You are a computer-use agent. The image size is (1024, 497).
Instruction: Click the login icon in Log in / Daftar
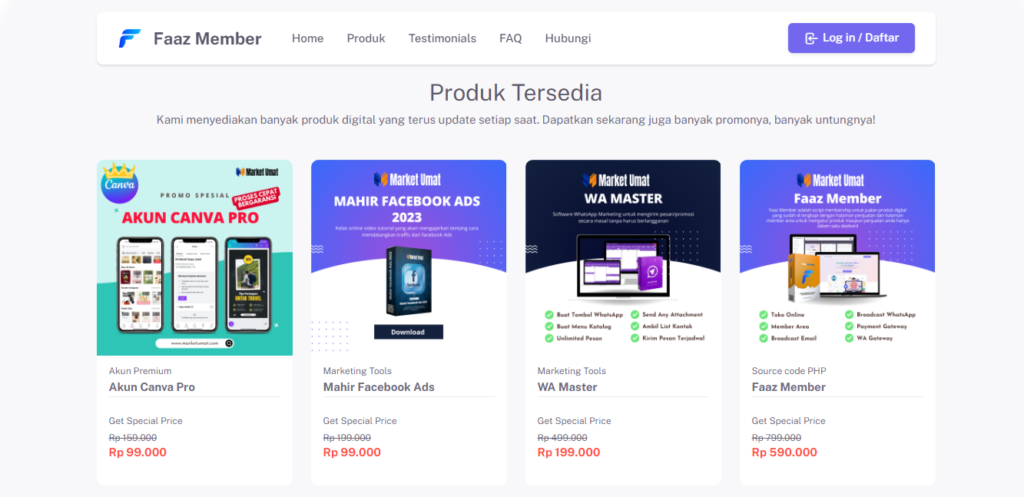(810, 39)
